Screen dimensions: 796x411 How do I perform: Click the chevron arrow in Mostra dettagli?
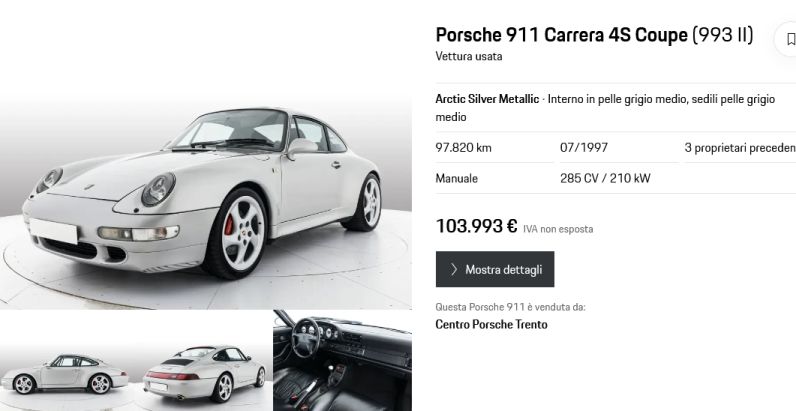454,269
